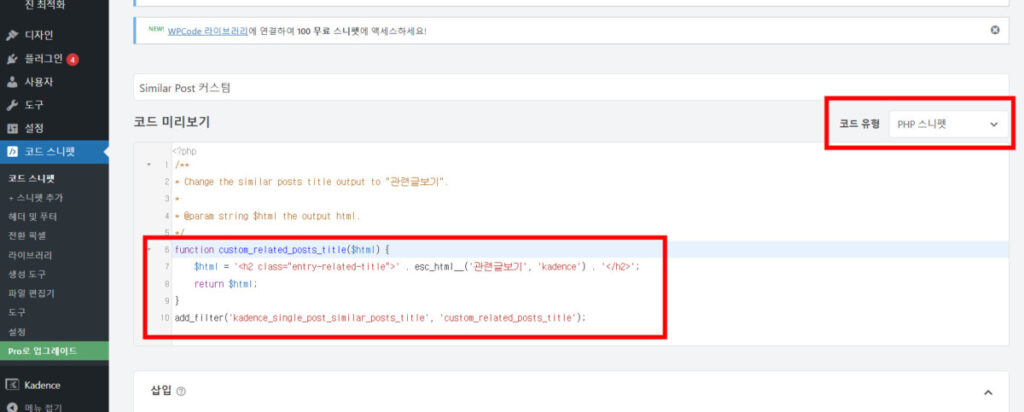Screen dimensions: 1024x412
Task: Fold the function block at line 6
Action: coord(149,249)
